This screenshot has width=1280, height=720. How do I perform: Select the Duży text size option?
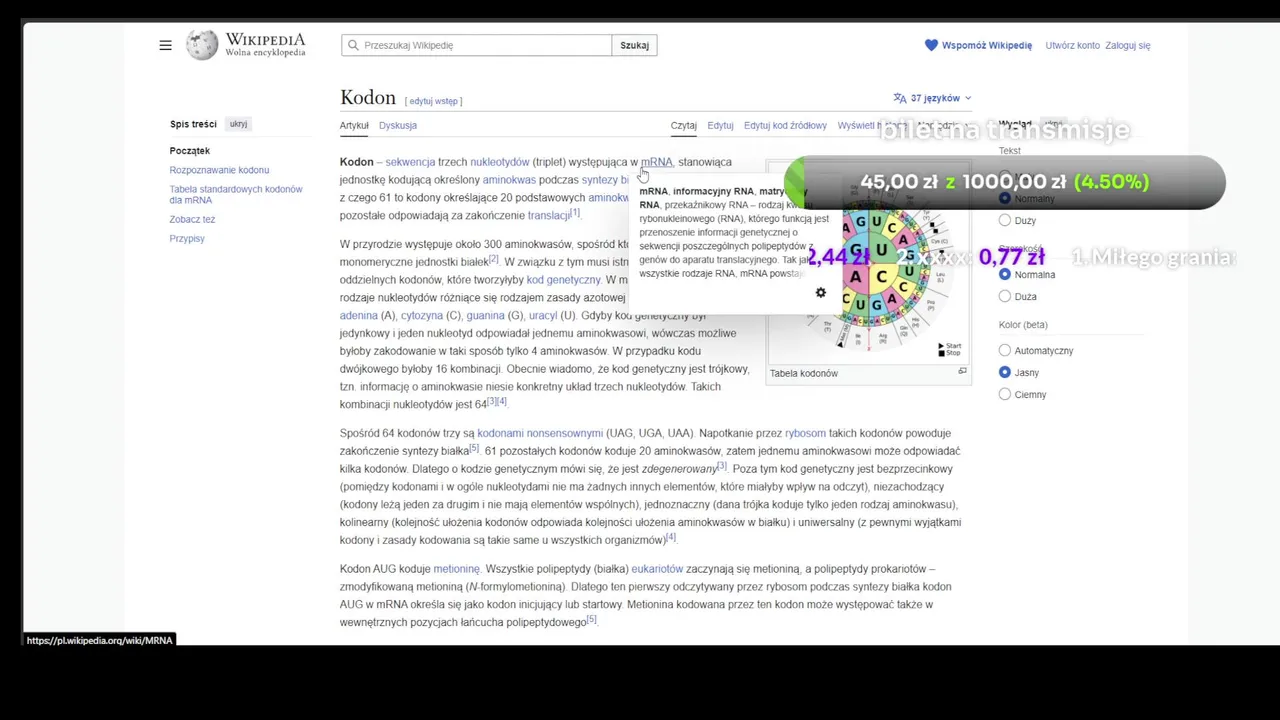coord(1005,220)
